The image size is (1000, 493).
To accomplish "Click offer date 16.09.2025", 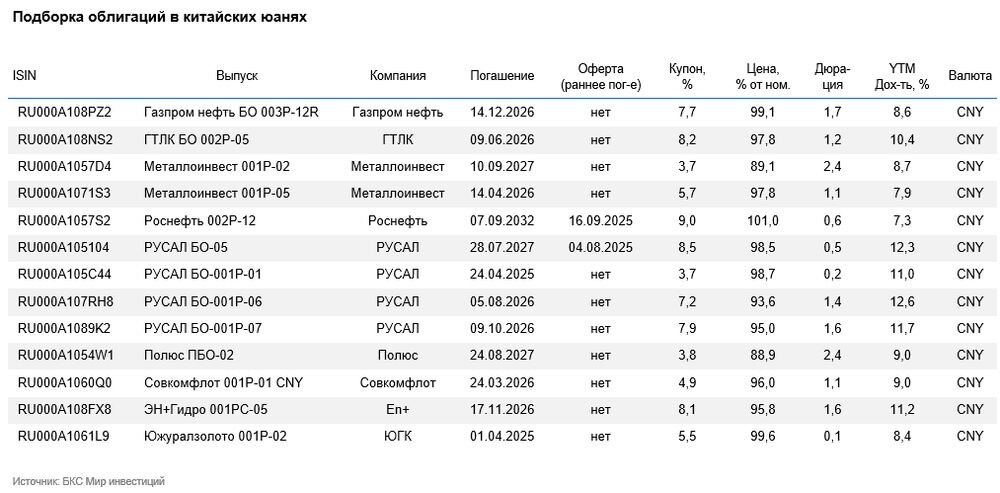I will coord(601,221).
